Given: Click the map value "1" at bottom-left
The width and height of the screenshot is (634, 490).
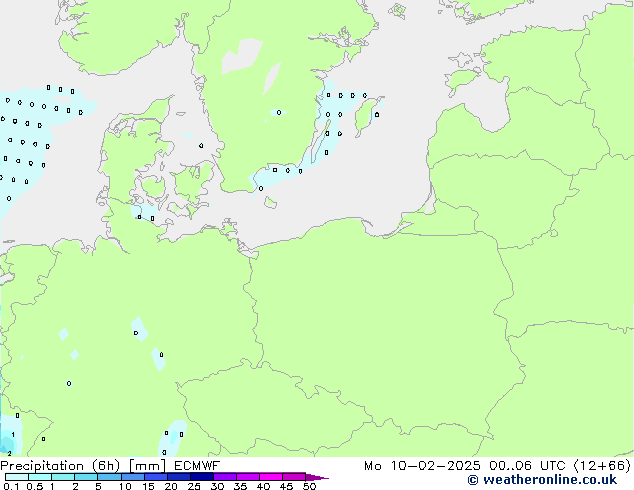Looking at the screenshot, I should tap(13, 435).
